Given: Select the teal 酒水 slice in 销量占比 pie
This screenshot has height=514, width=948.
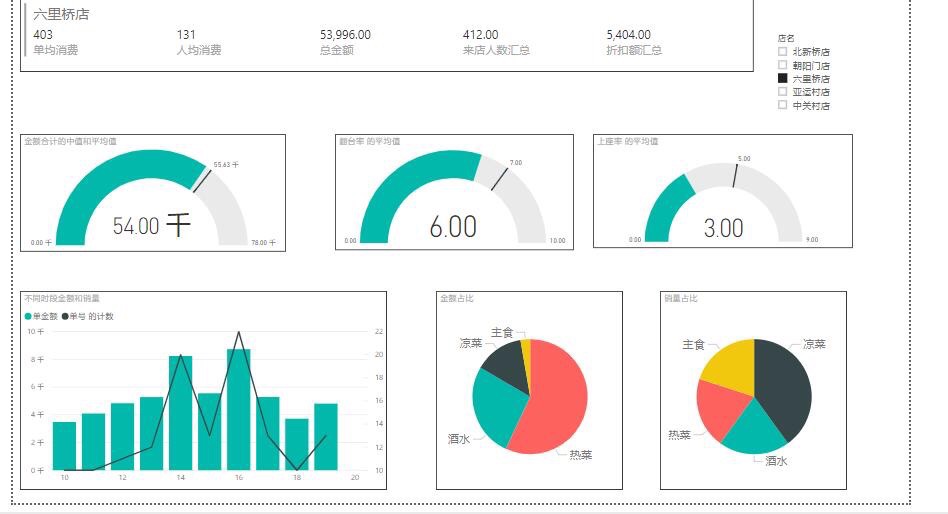Looking at the screenshot, I should click(x=755, y=429).
